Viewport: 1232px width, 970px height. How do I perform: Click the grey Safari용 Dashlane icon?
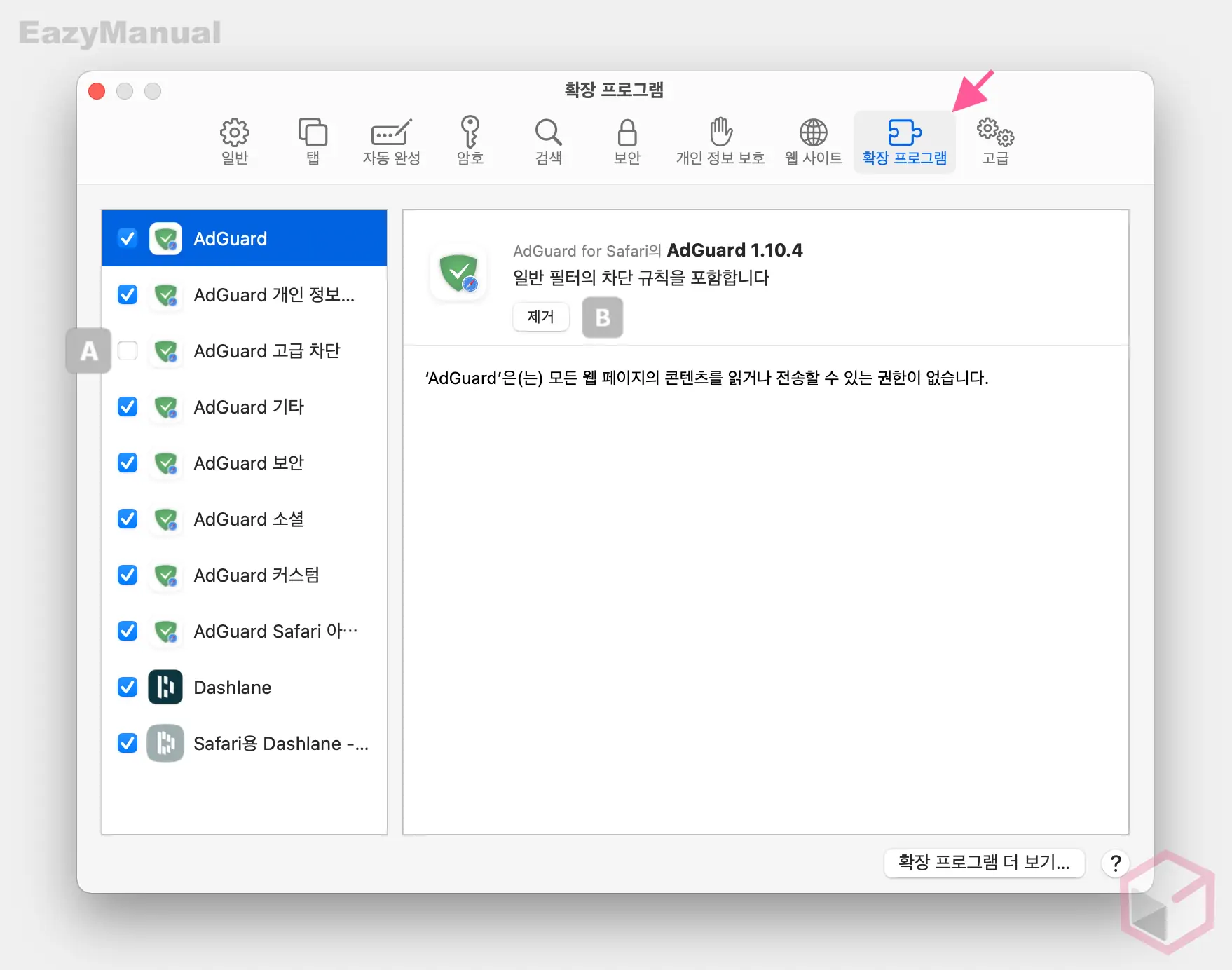165,744
